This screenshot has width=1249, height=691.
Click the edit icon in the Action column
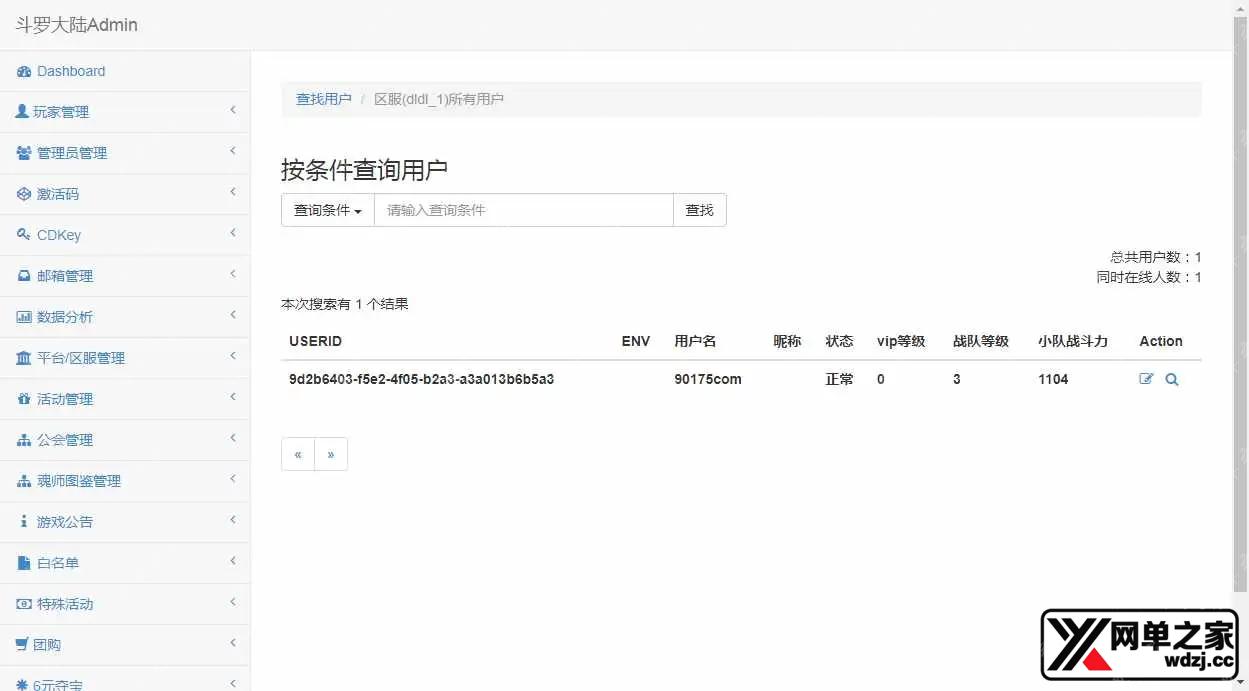tap(1146, 379)
